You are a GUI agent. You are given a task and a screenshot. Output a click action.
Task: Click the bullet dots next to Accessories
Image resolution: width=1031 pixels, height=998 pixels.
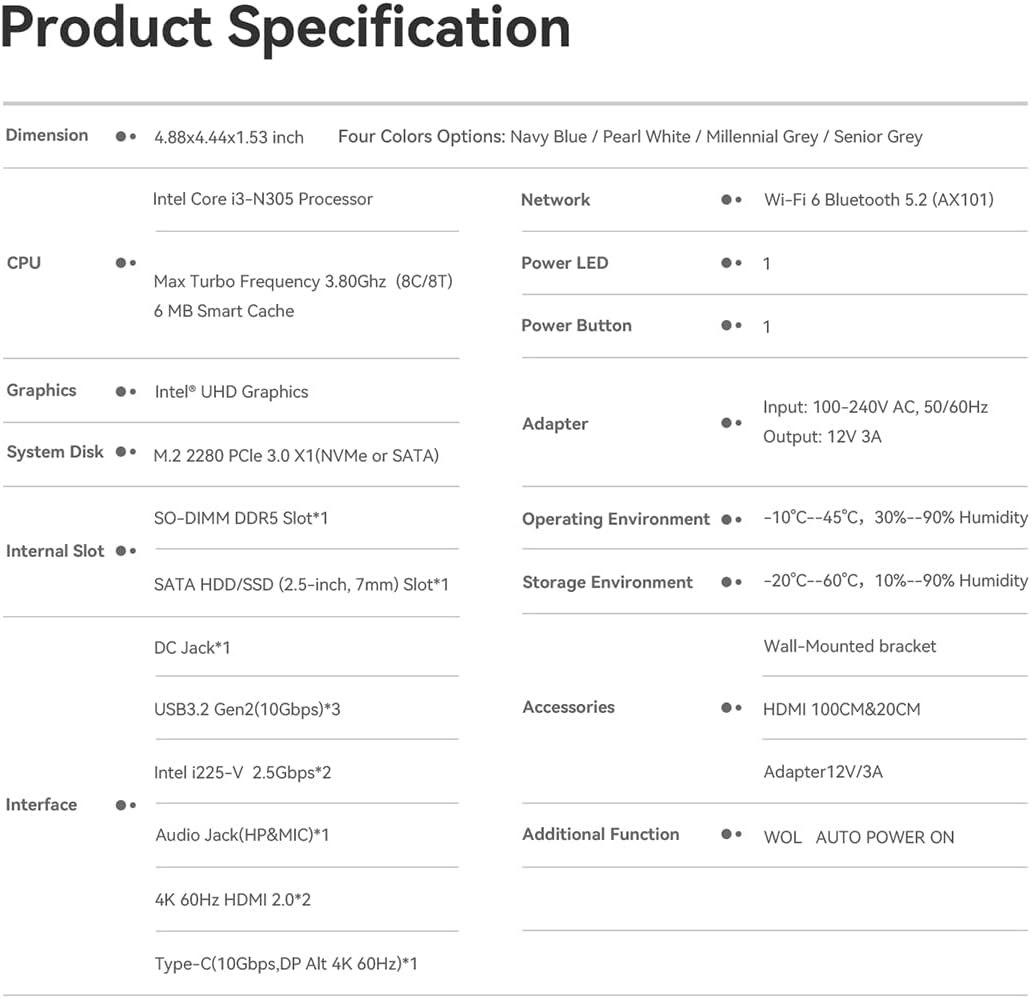click(732, 708)
